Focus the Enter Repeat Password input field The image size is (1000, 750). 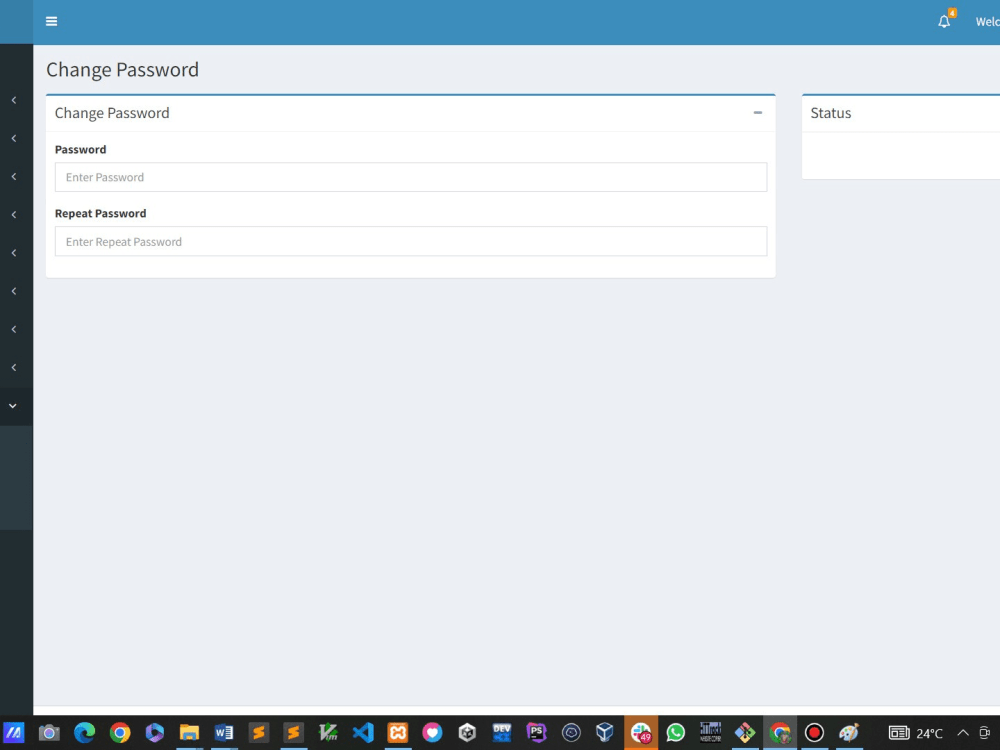coord(411,242)
